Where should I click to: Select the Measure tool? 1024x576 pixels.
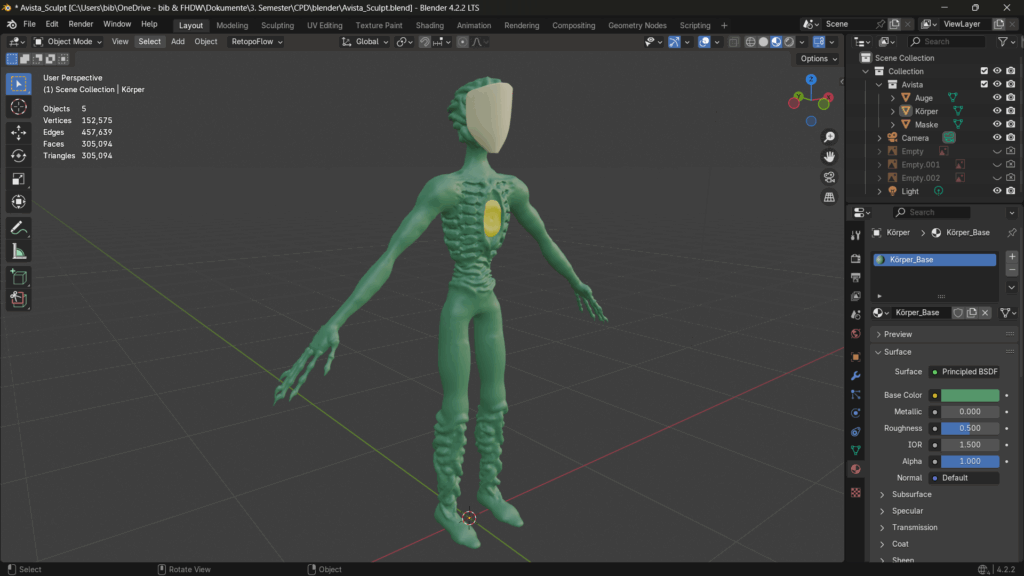(18, 252)
